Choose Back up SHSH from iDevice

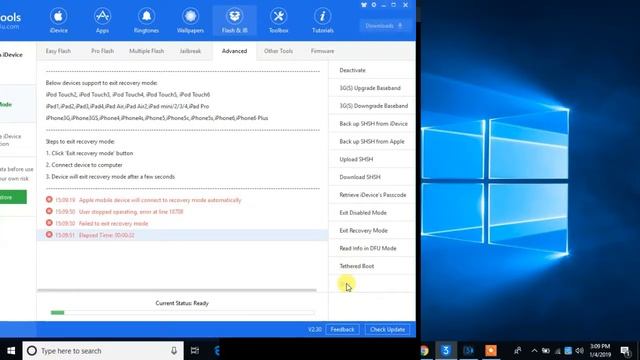point(372,124)
